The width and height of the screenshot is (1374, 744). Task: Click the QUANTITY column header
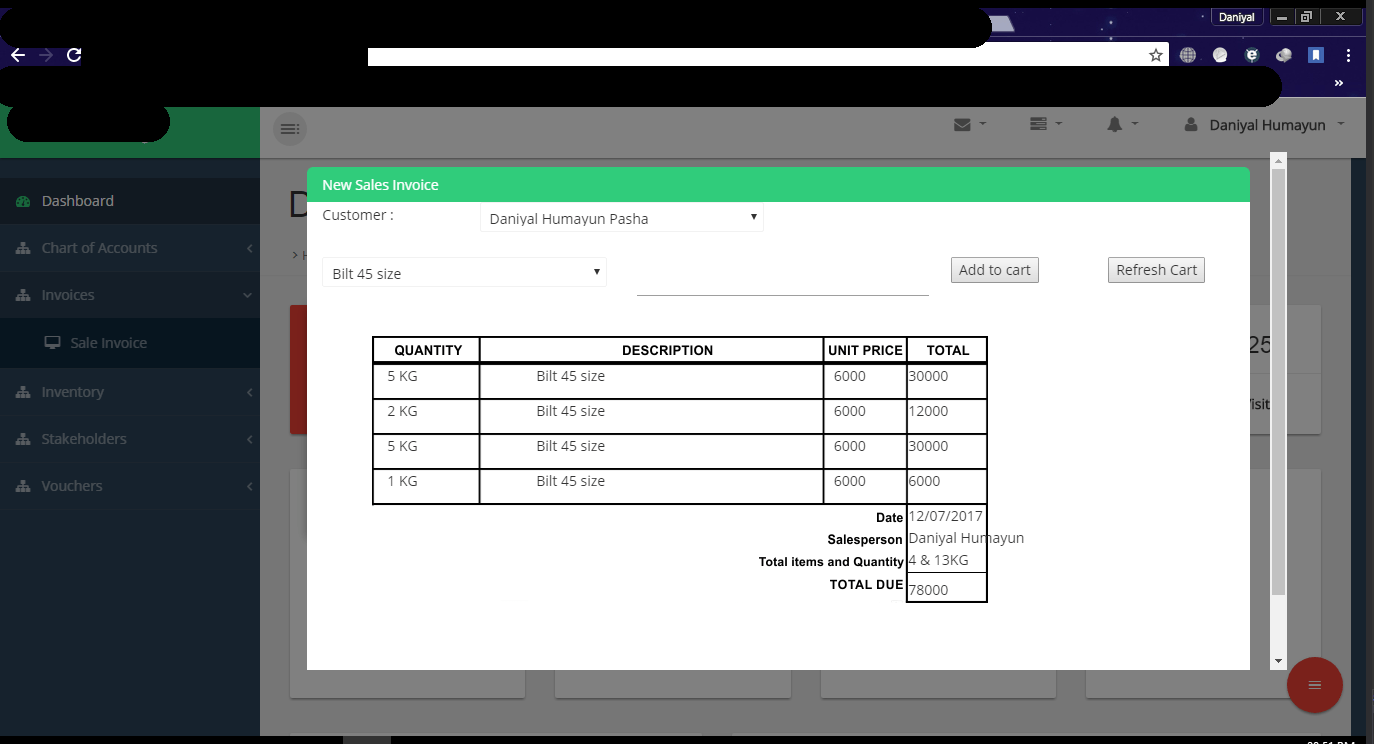tap(428, 350)
